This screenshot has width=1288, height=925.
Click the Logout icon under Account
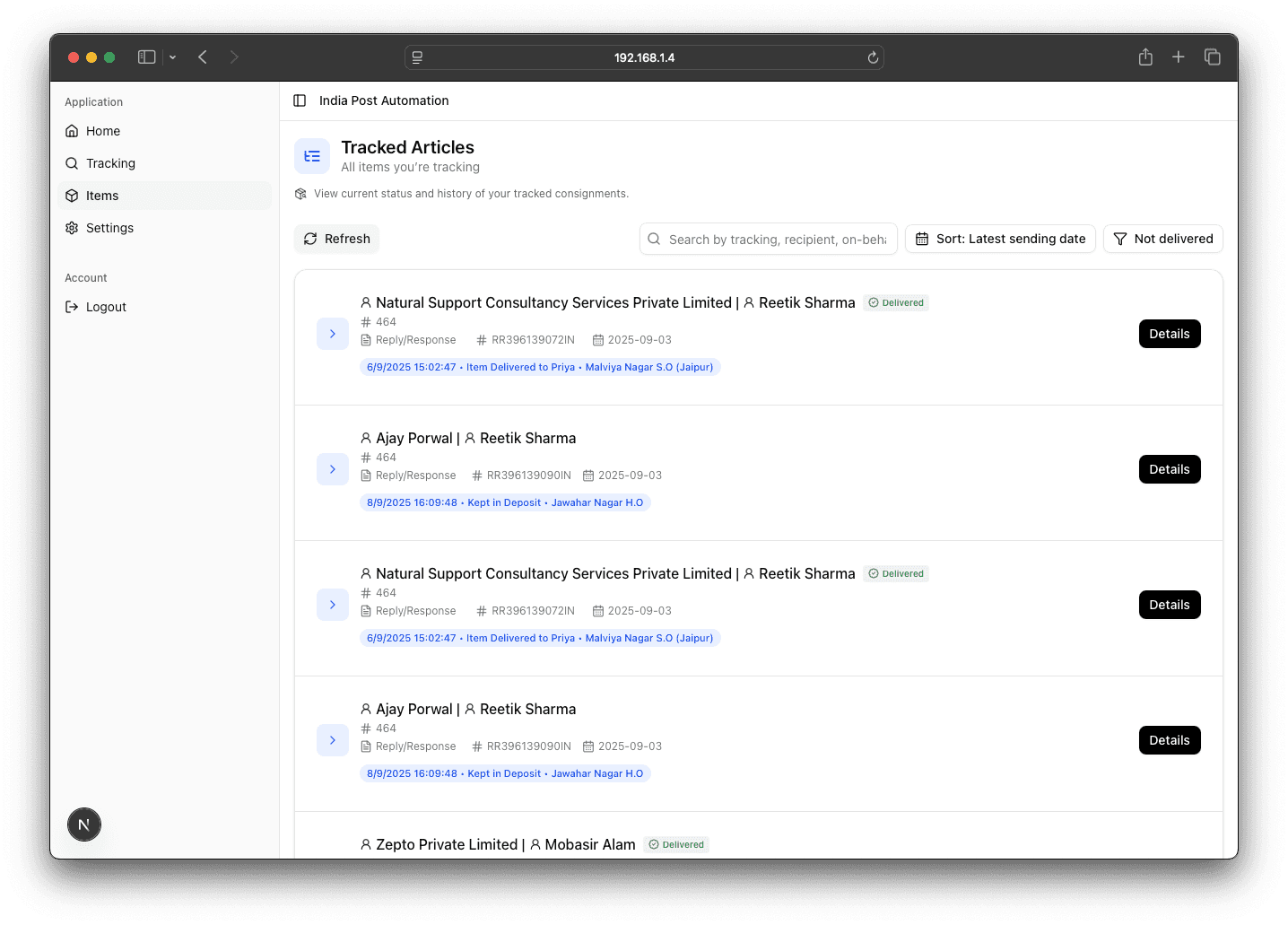[x=72, y=306]
